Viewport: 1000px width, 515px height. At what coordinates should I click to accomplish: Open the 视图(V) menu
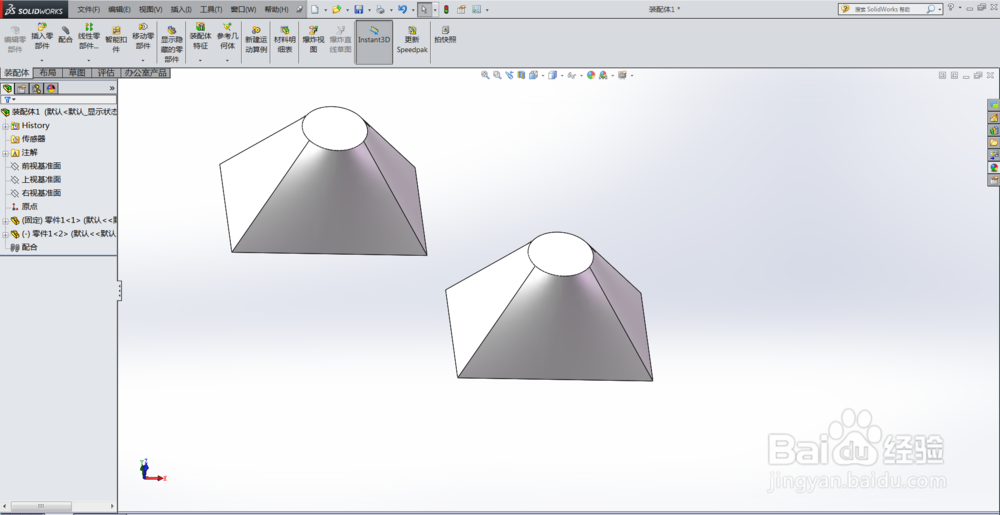tap(151, 10)
